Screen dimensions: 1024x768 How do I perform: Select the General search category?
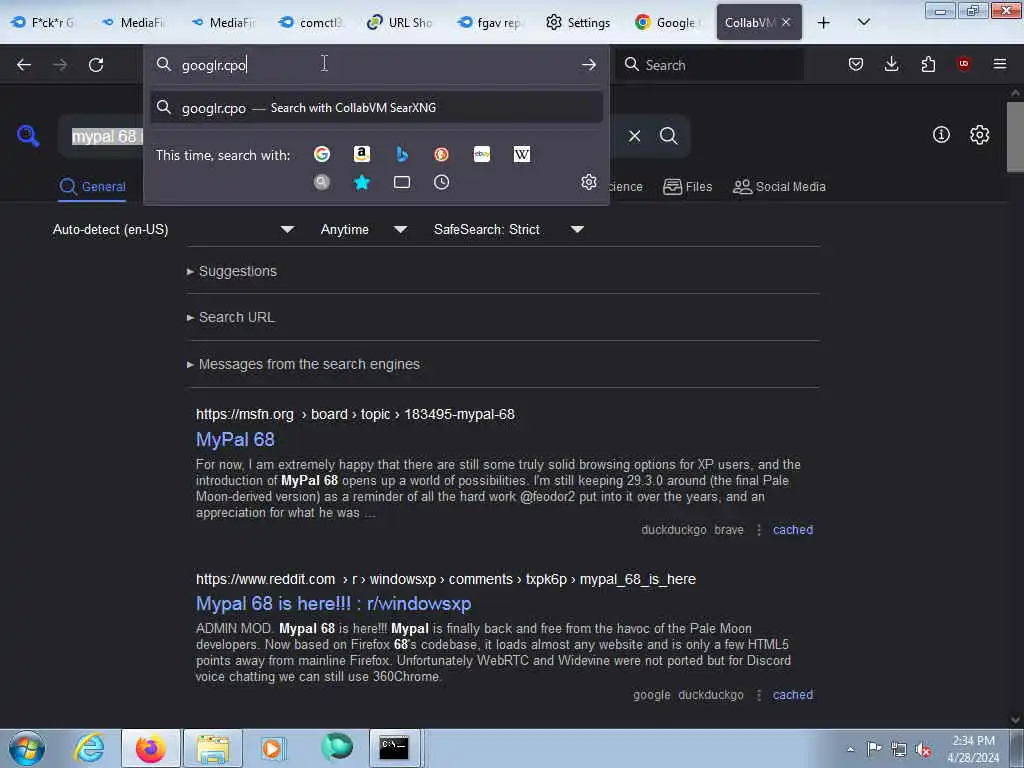(92, 187)
